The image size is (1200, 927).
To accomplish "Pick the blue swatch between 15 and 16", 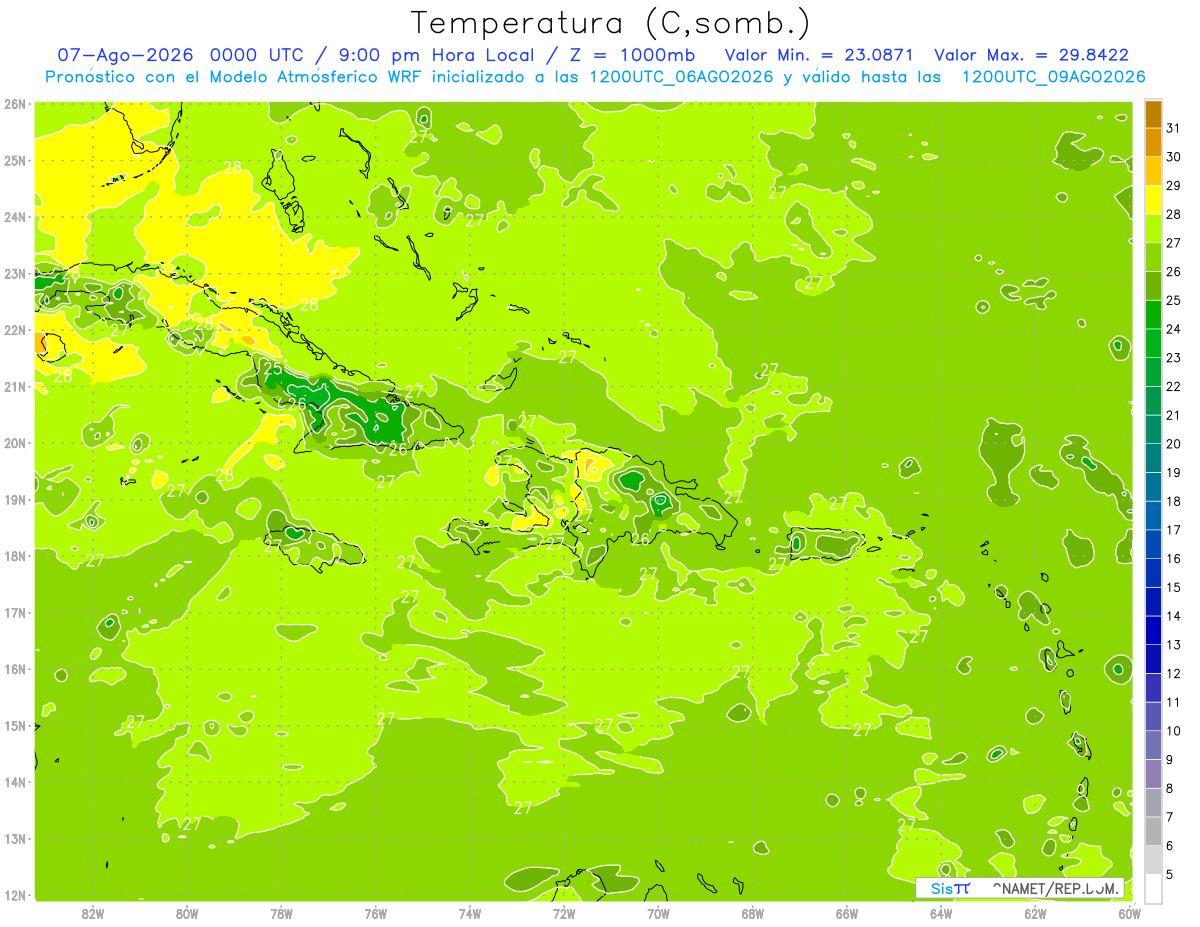I will click(1153, 572).
